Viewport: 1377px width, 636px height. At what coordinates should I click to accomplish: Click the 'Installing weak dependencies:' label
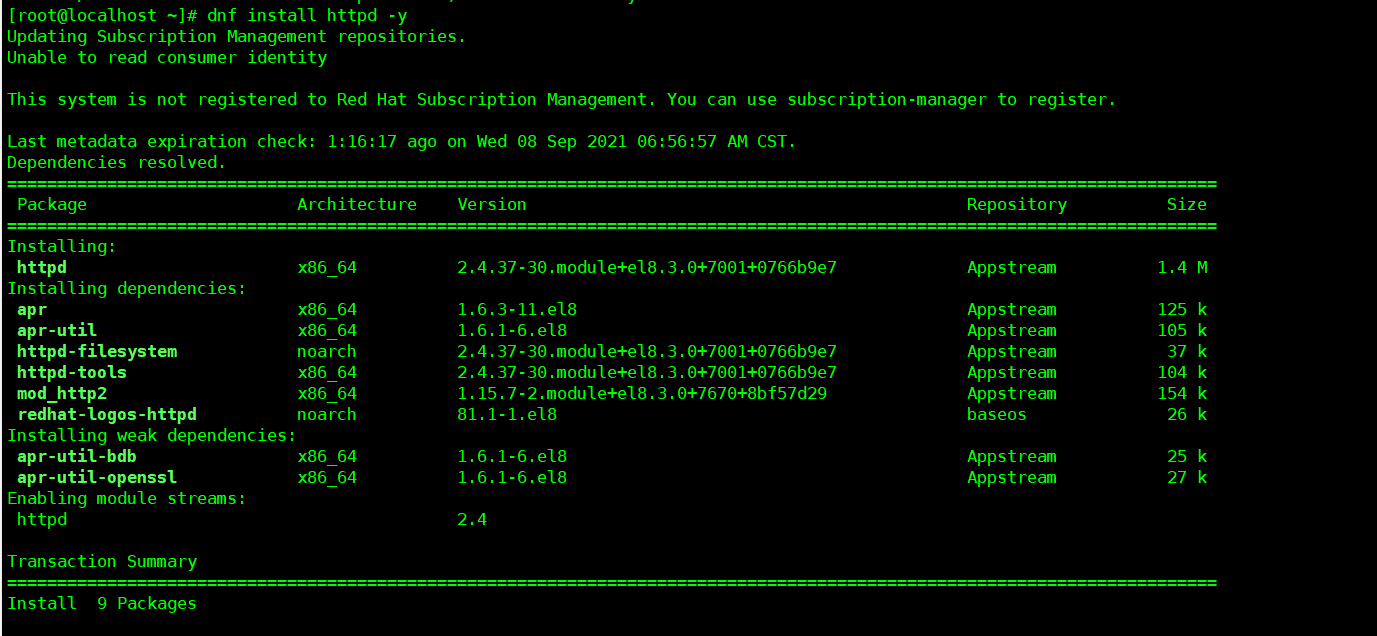coord(152,436)
